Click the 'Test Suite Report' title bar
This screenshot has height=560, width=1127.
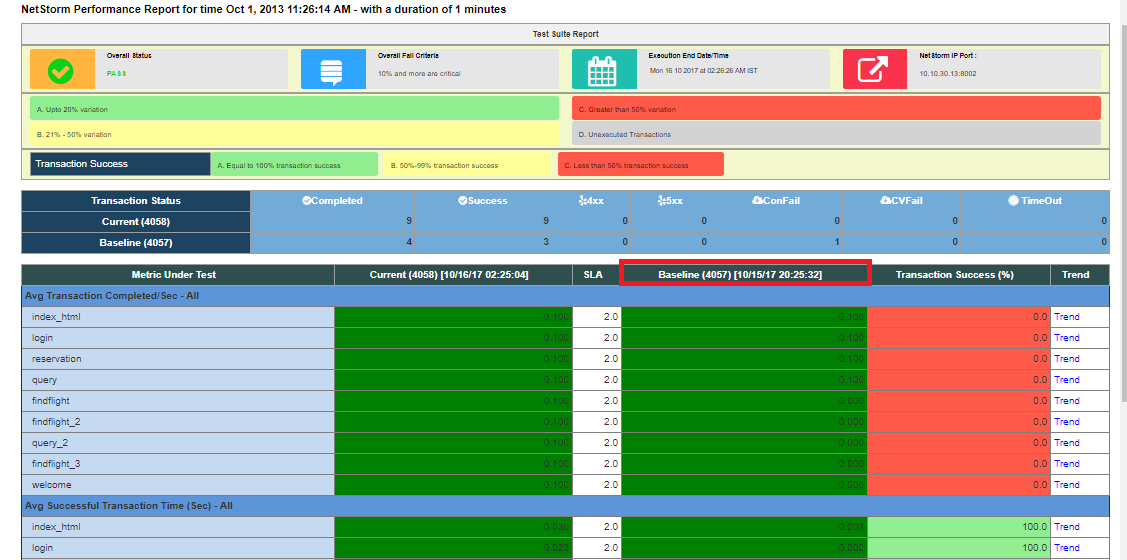point(566,34)
